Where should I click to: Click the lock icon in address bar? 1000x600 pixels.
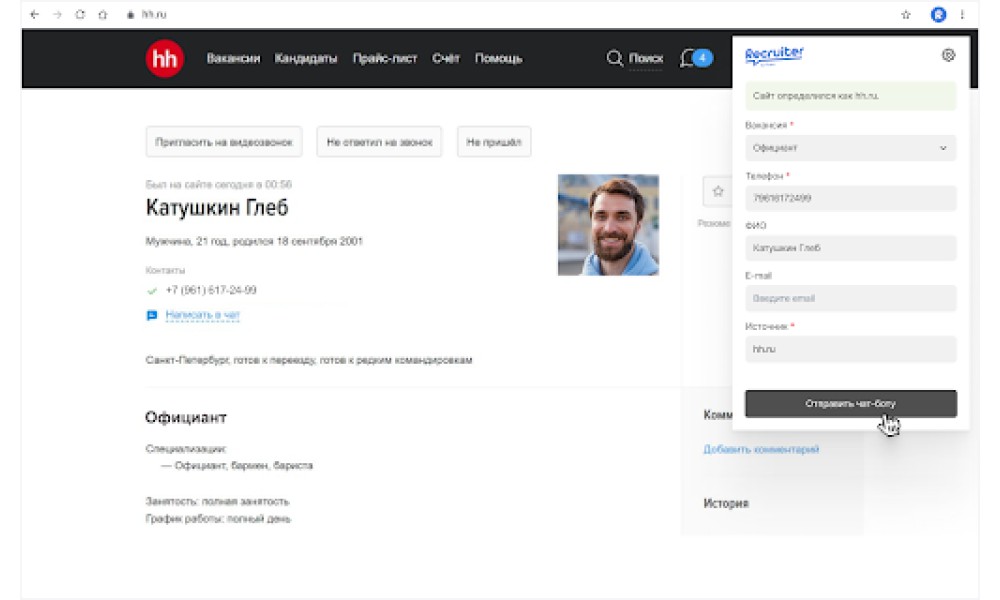coord(130,15)
